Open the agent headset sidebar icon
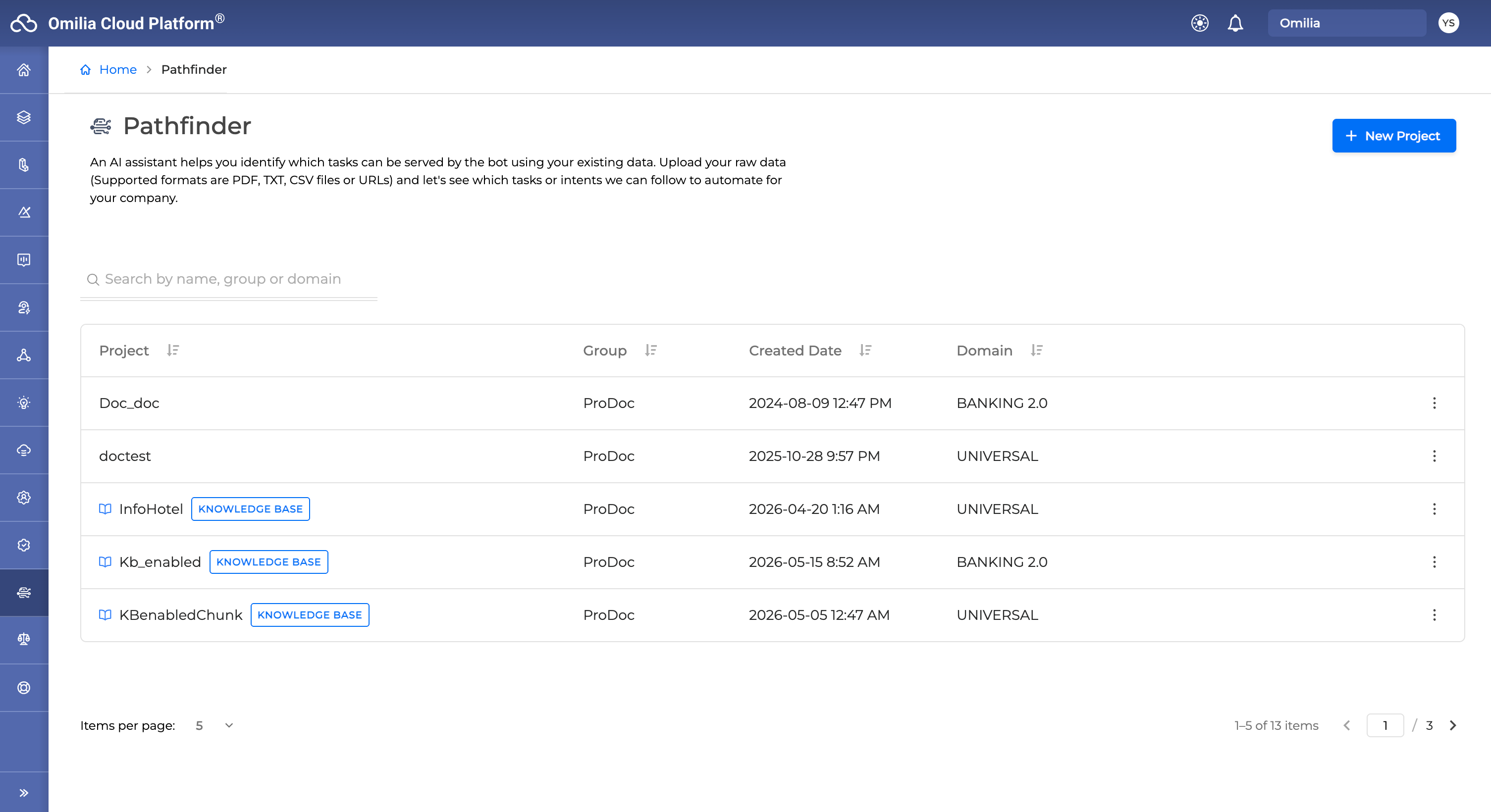 click(x=24, y=307)
